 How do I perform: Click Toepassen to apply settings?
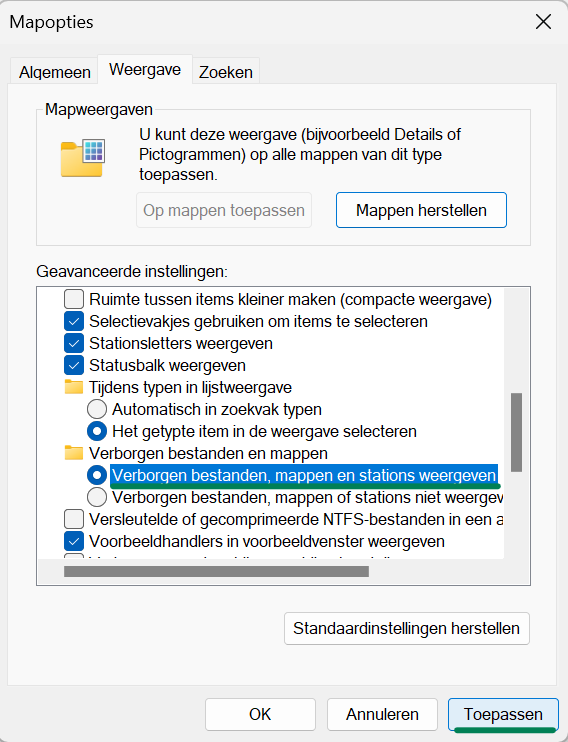(503, 714)
